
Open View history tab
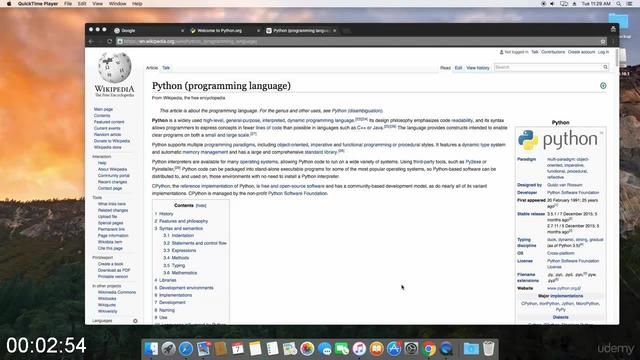[x=478, y=68]
